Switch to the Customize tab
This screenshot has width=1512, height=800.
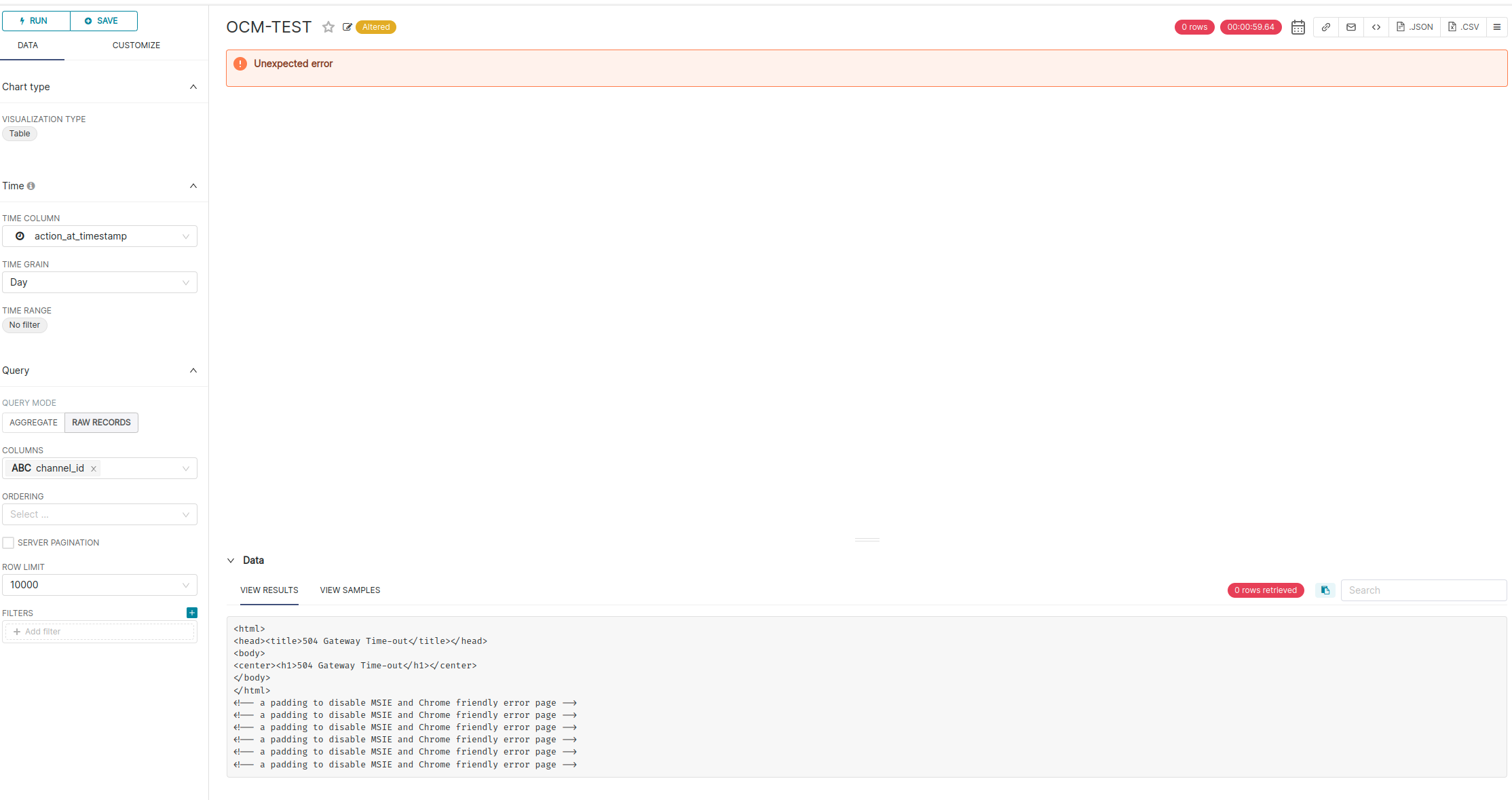136,45
